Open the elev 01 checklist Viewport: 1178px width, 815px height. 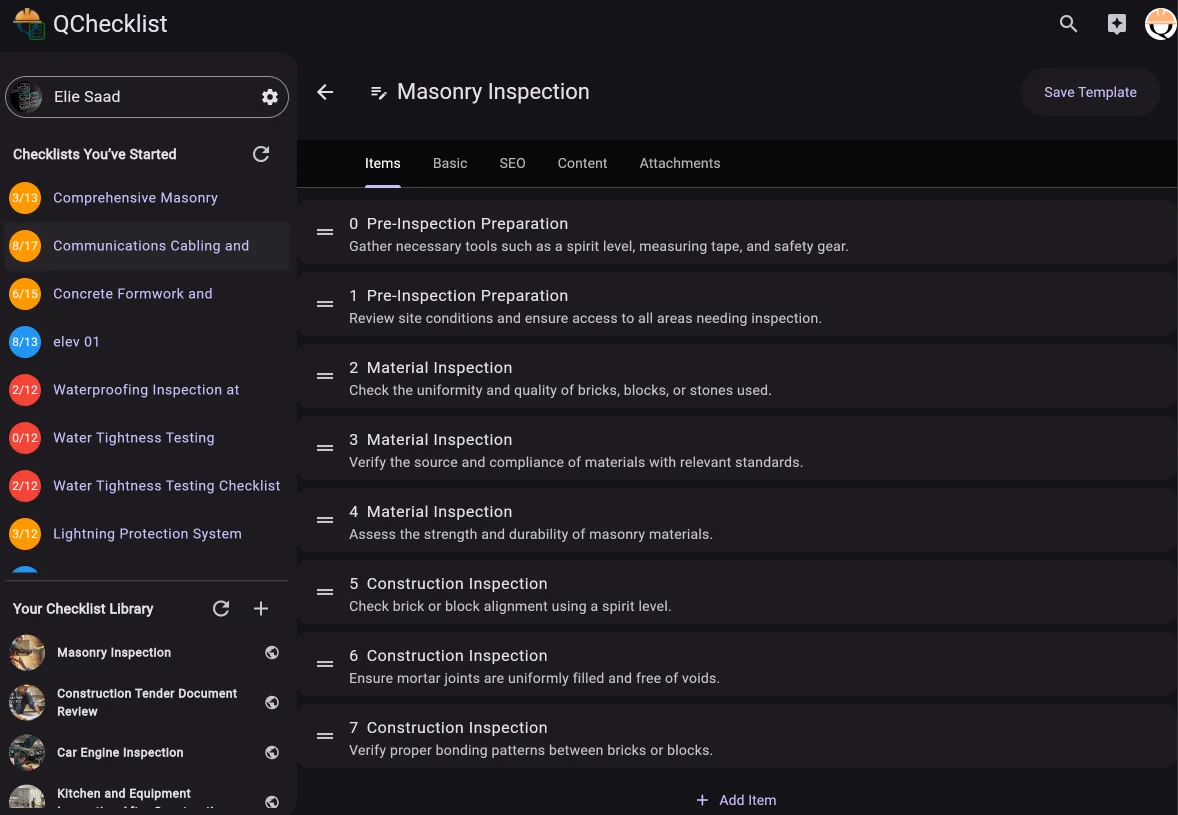77,341
